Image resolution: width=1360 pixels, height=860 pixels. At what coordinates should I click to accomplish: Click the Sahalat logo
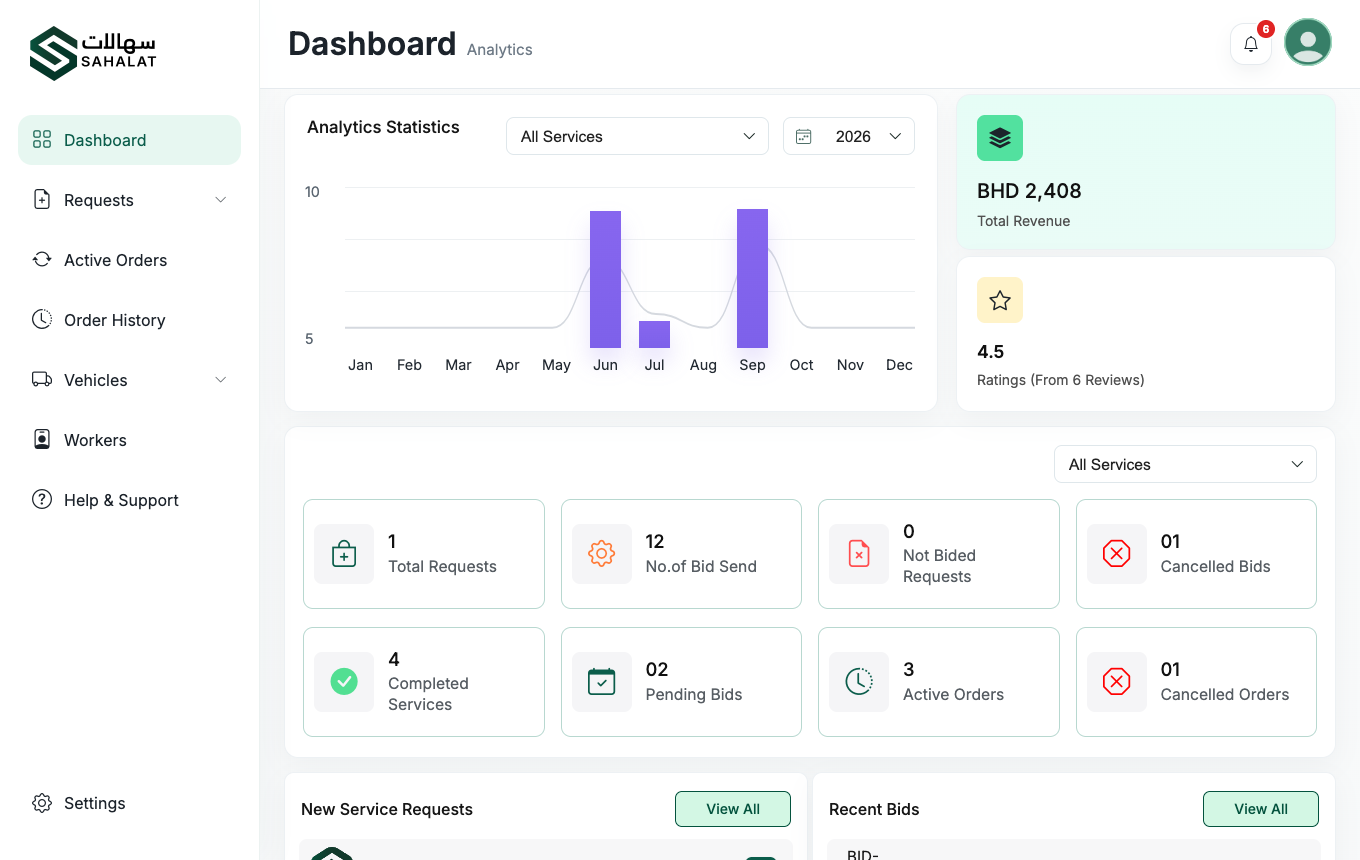(x=93, y=53)
